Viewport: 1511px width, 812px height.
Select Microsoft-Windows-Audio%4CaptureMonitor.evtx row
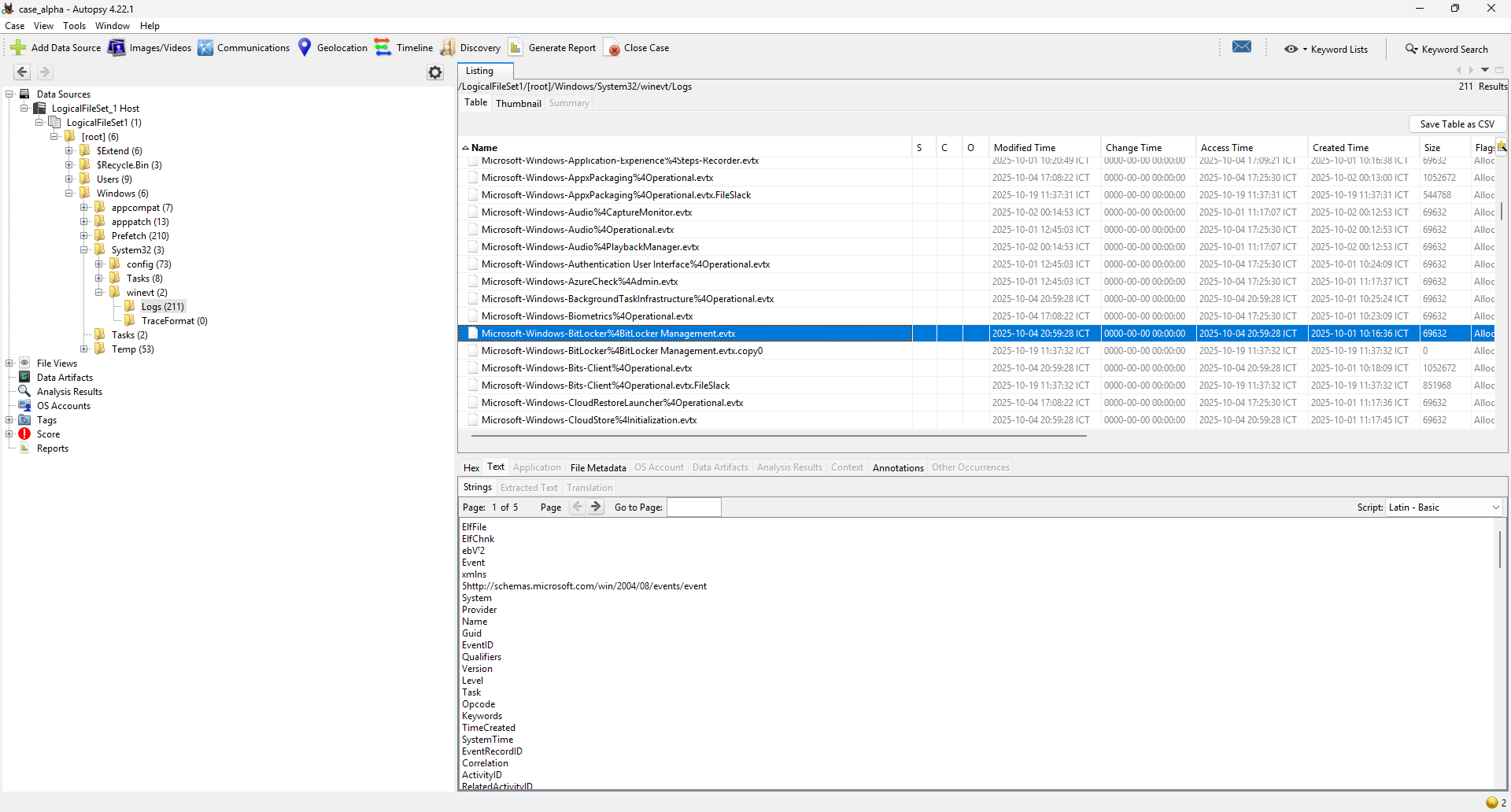(x=976, y=212)
